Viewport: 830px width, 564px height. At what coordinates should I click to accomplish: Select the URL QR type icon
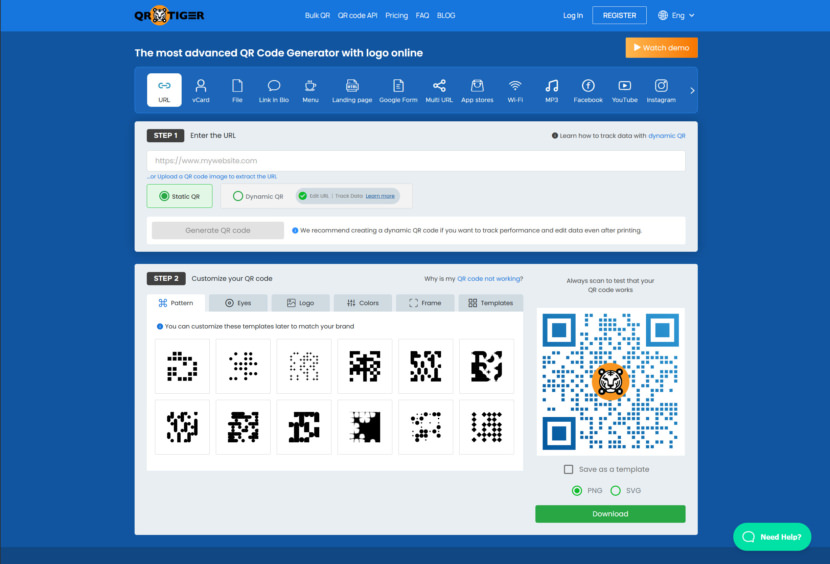pyautogui.click(x=164, y=90)
